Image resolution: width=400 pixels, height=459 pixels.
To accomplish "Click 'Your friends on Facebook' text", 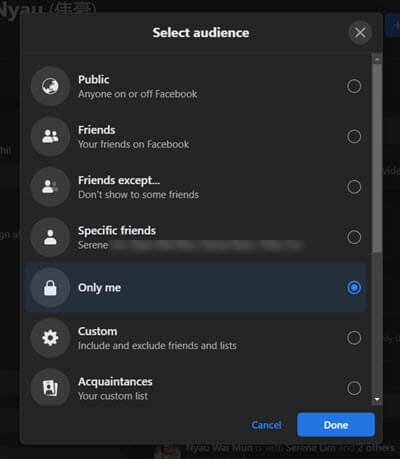I will pyautogui.click(x=134, y=145).
